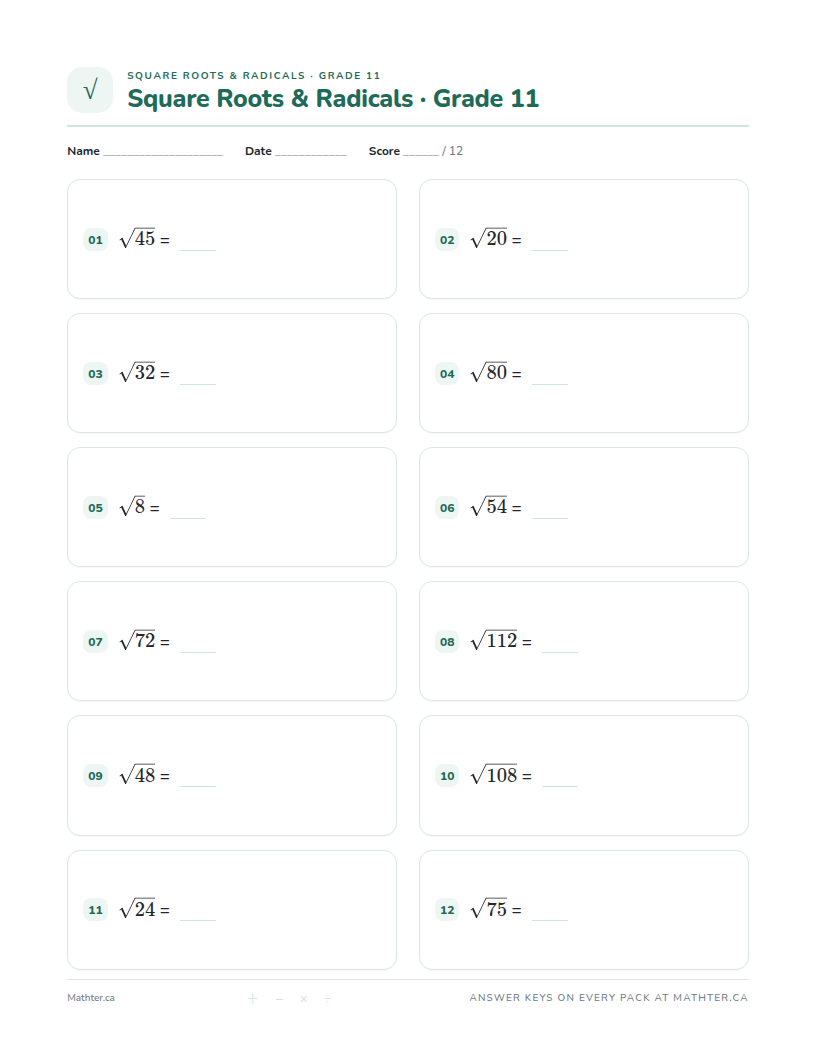816x1056 pixels.
Task: Click the answer keys at MATHTER.CA text
Action: click(609, 997)
